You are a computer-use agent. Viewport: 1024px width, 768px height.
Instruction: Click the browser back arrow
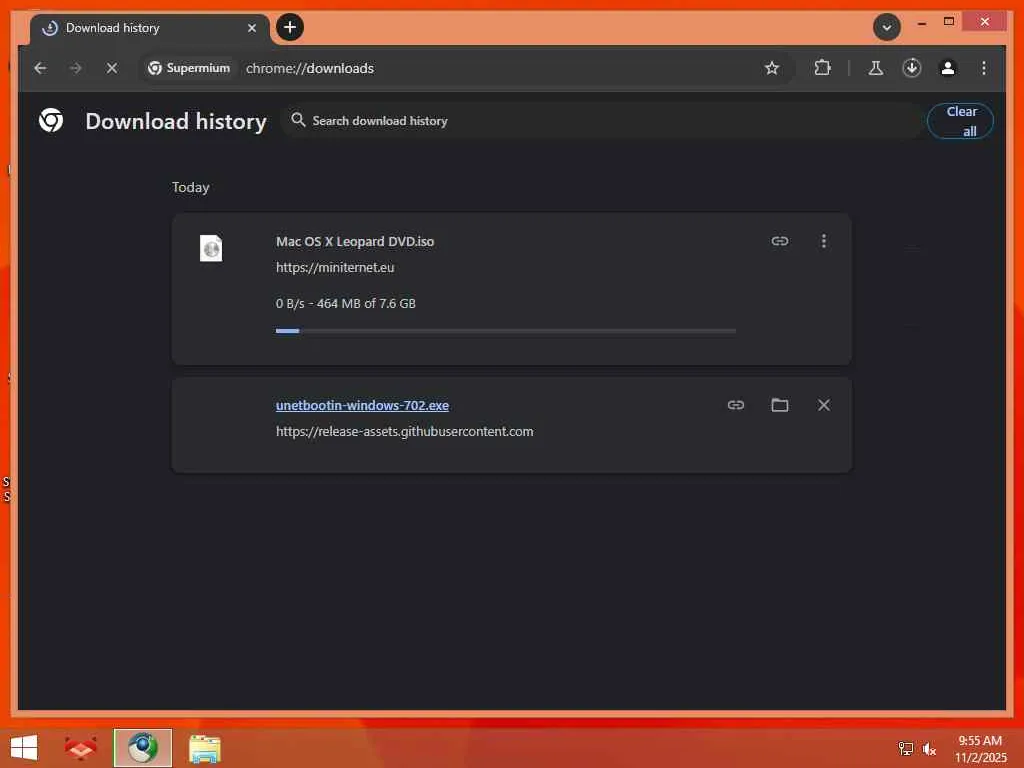click(x=40, y=68)
